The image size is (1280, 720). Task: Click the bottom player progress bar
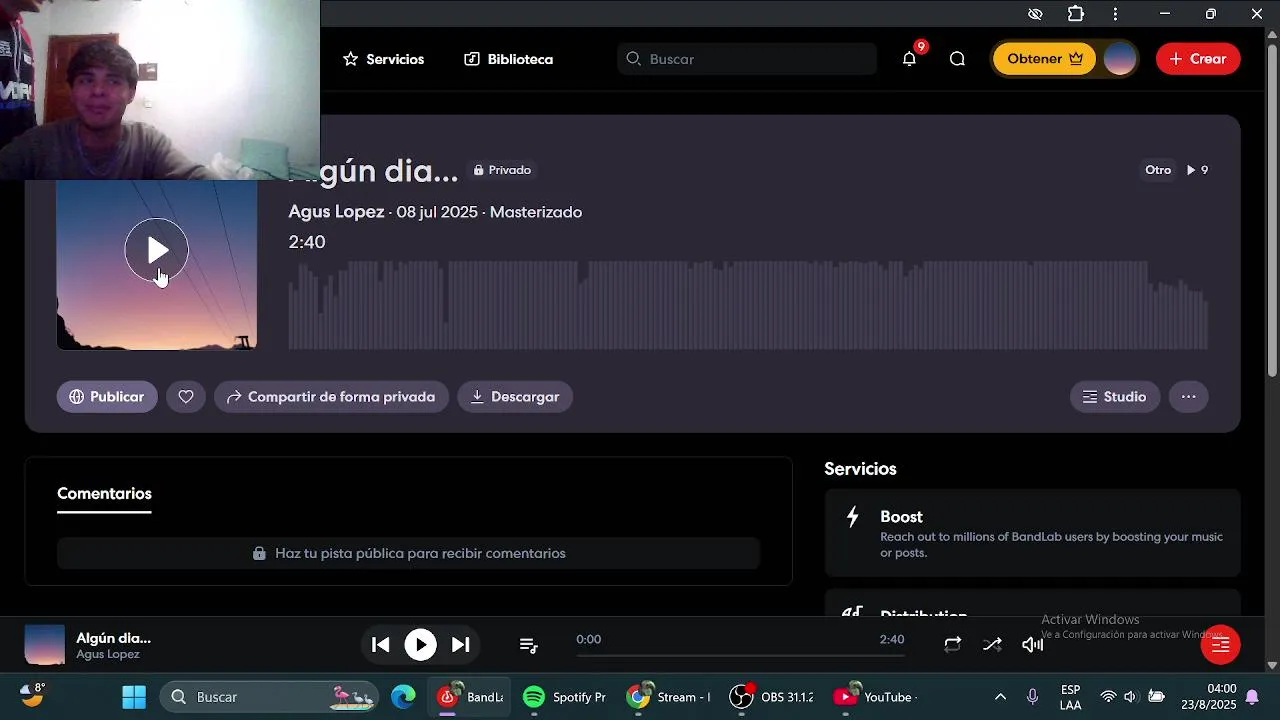tap(740, 655)
